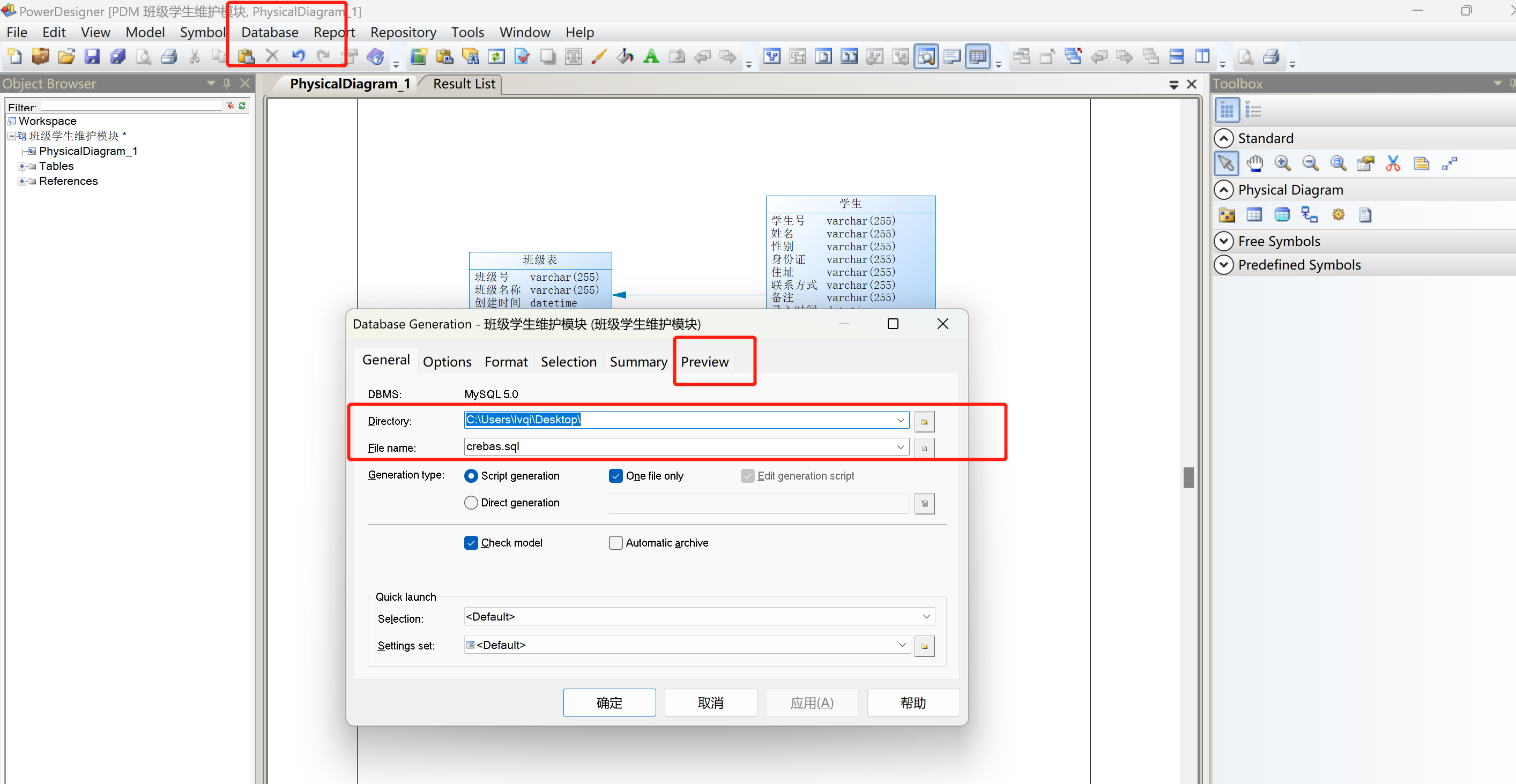Screen dimensions: 1516x784
Task: Click the Undo arrow in main toolbar
Action: click(x=299, y=56)
